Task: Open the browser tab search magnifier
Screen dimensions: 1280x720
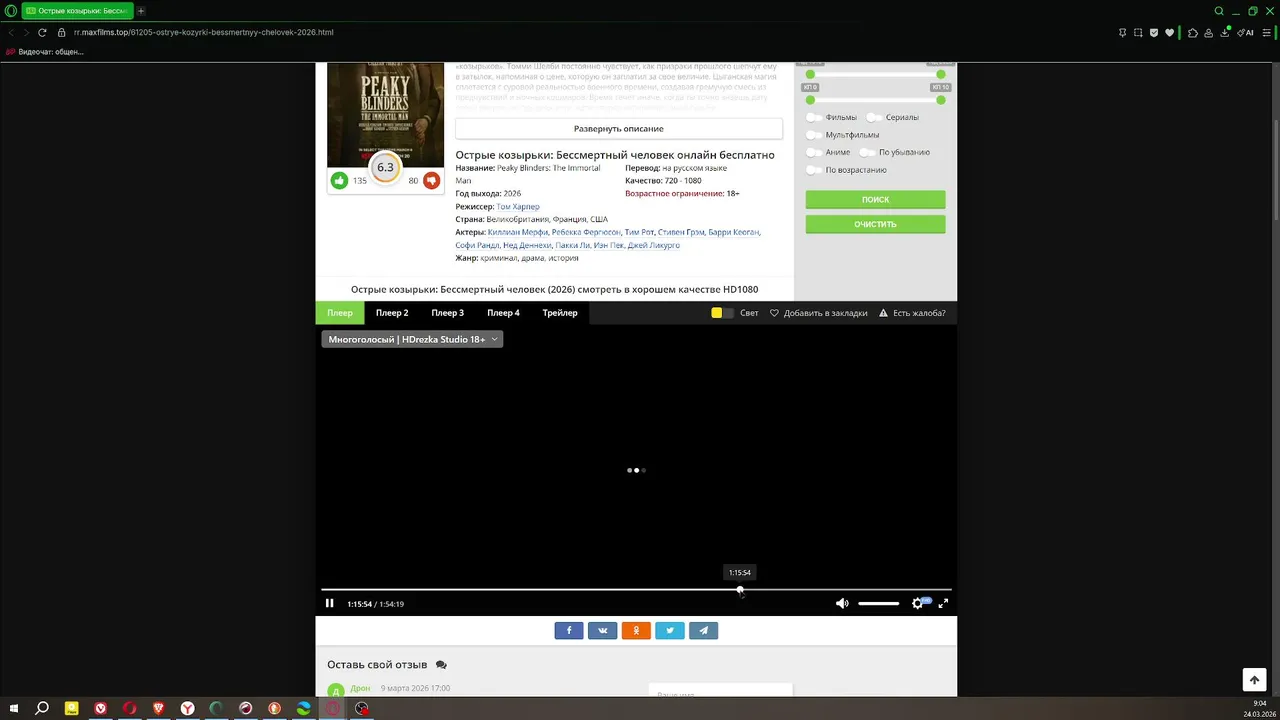Action: pyautogui.click(x=1218, y=11)
